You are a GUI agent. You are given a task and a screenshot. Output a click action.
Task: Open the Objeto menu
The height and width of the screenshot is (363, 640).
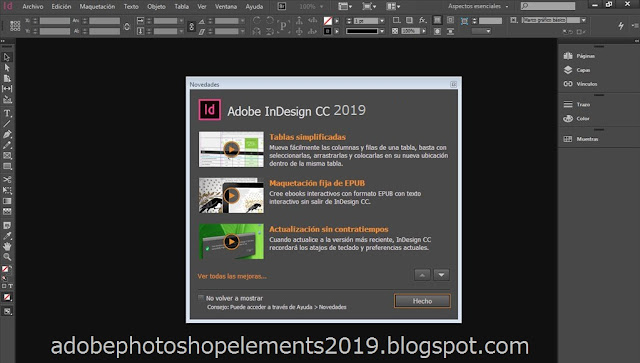coord(156,7)
